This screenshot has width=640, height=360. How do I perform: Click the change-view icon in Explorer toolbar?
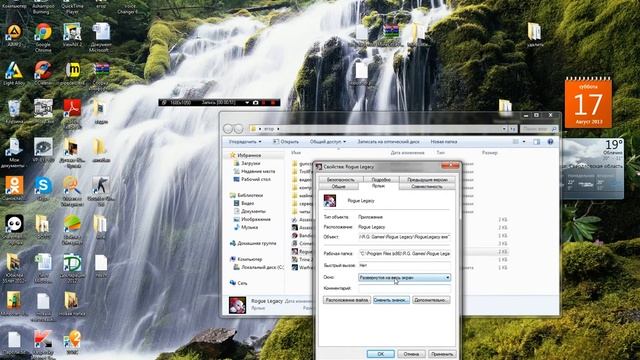point(516,142)
